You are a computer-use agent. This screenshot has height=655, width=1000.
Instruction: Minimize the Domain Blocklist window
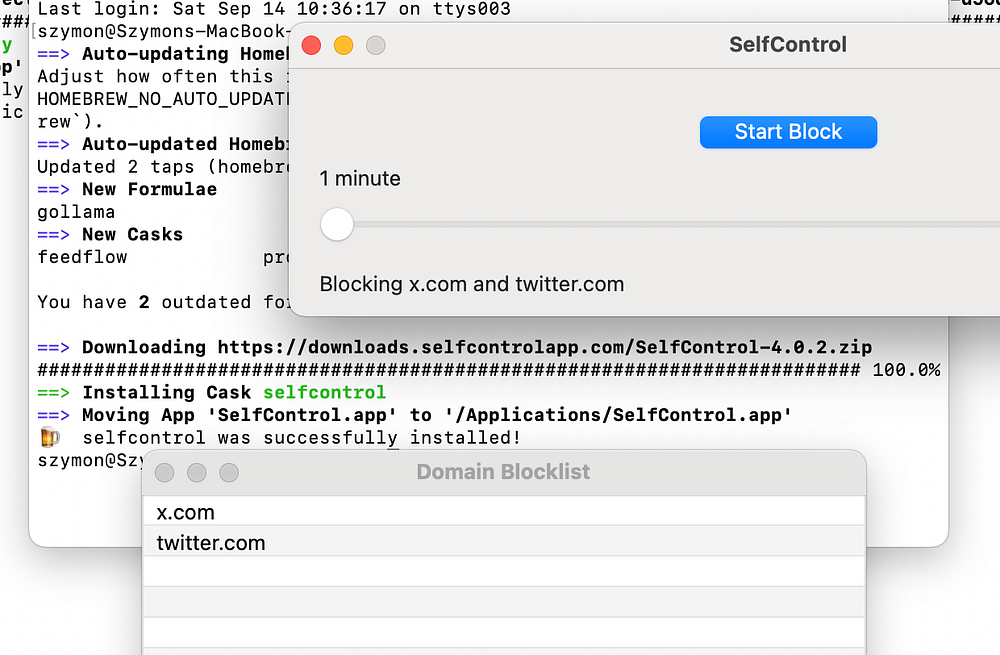click(x=197, y=472)
